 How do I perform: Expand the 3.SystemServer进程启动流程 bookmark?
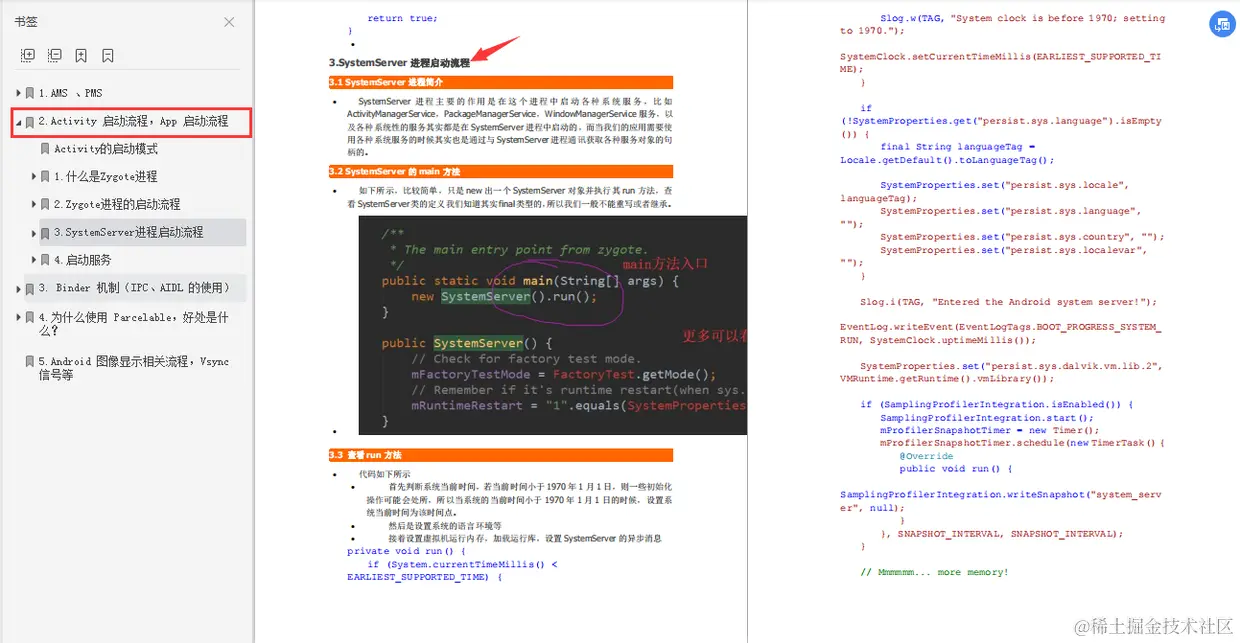tap(34, 233)
